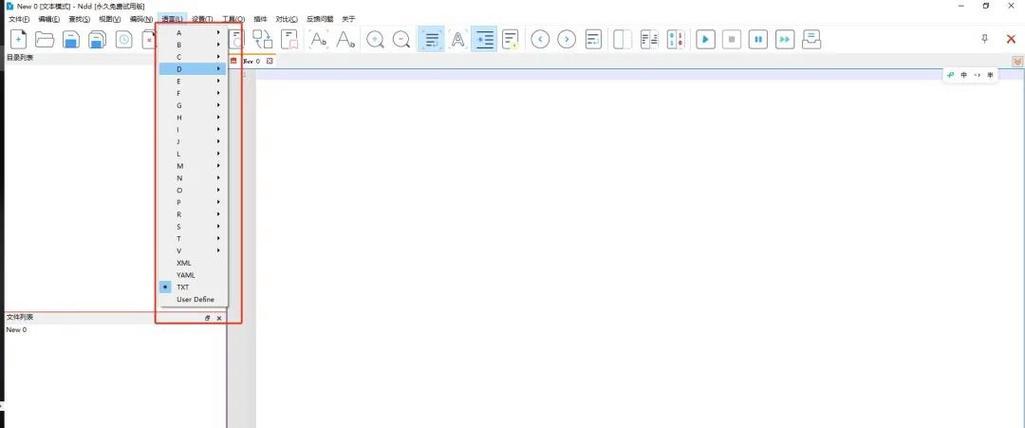The image size is (1025, 428).
Task: Switch to the New 0 editor tab
Action: coord(252,61)
